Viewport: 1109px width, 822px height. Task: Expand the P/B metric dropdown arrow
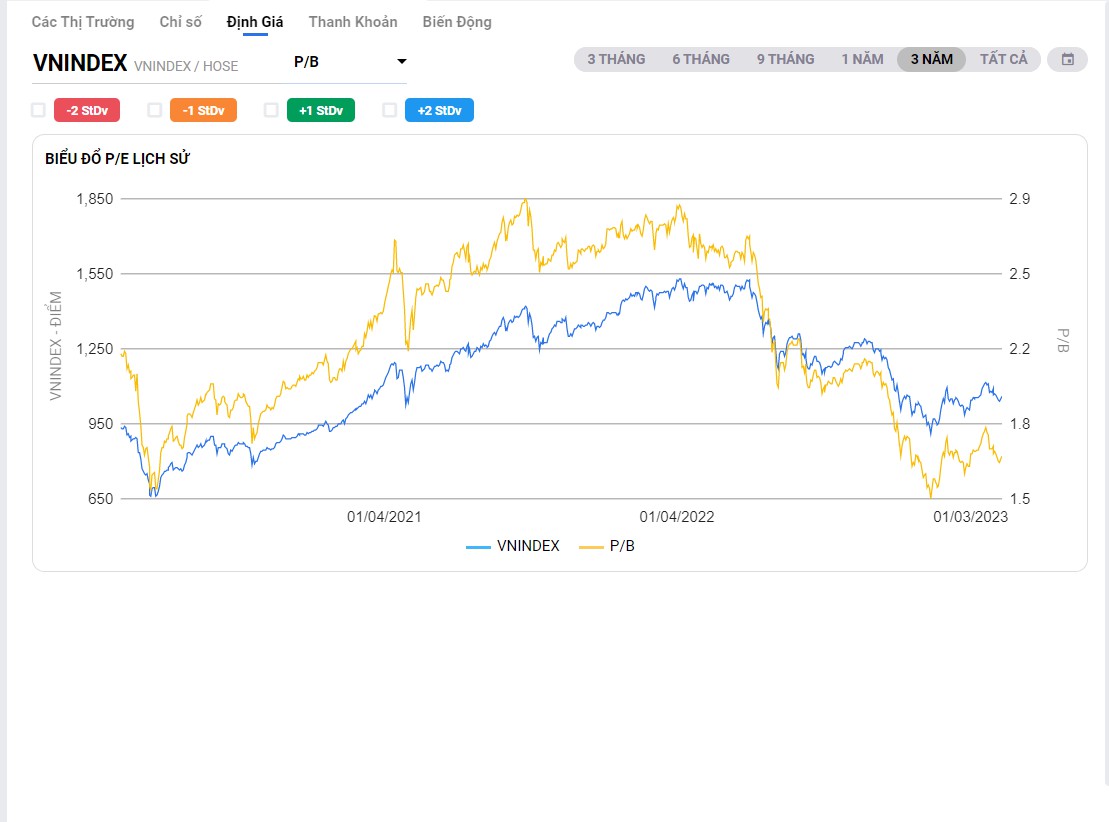click(x=401, y=62)
